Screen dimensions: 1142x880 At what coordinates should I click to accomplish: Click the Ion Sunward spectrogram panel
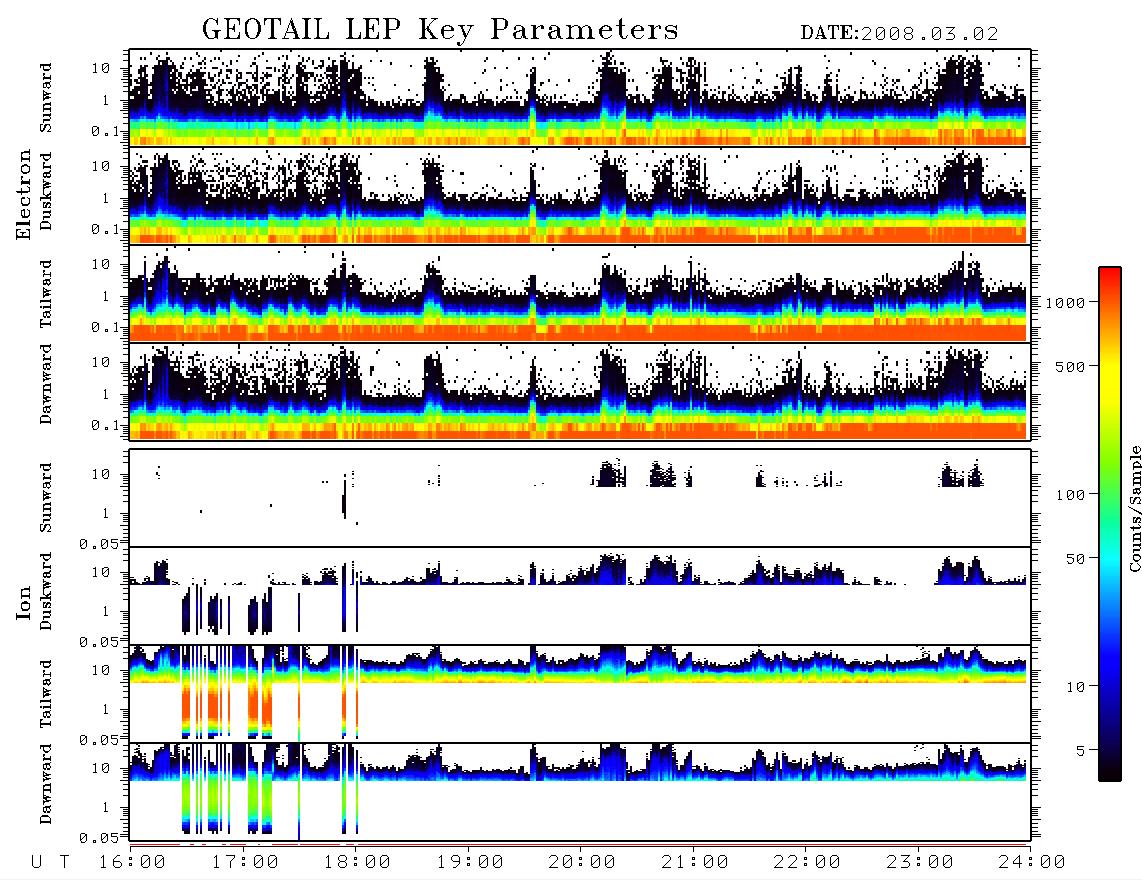[x=580, y=498]
